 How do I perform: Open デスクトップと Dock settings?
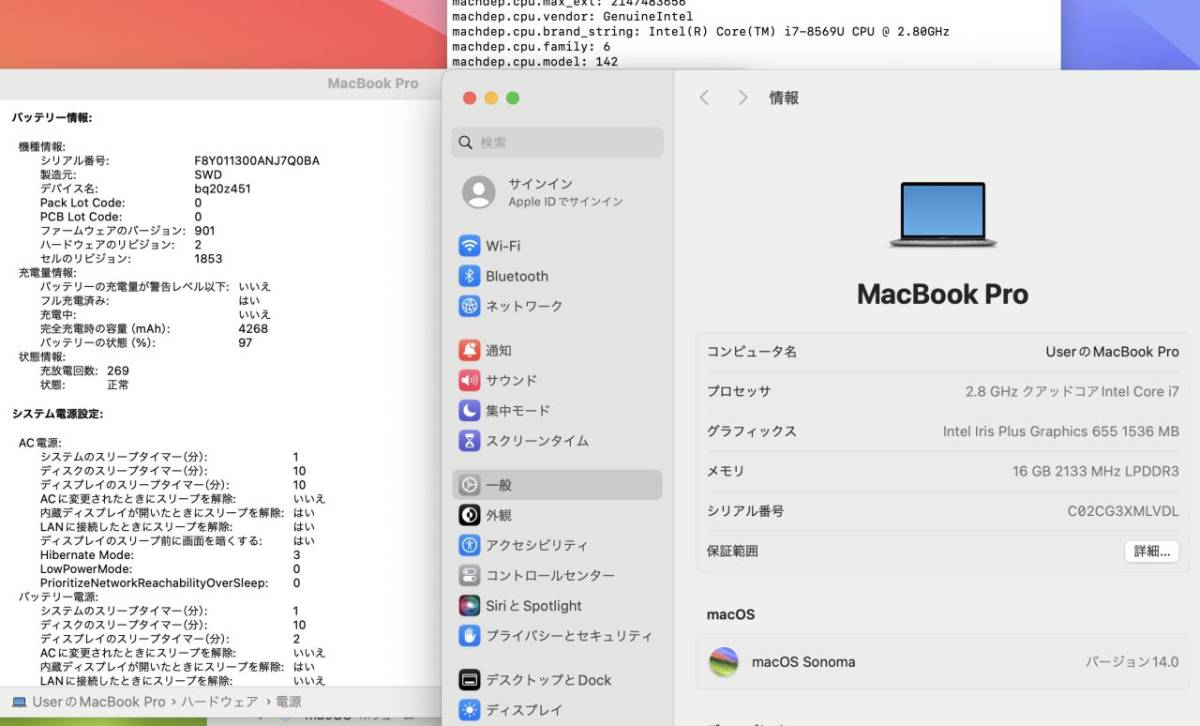pos(548,680)
